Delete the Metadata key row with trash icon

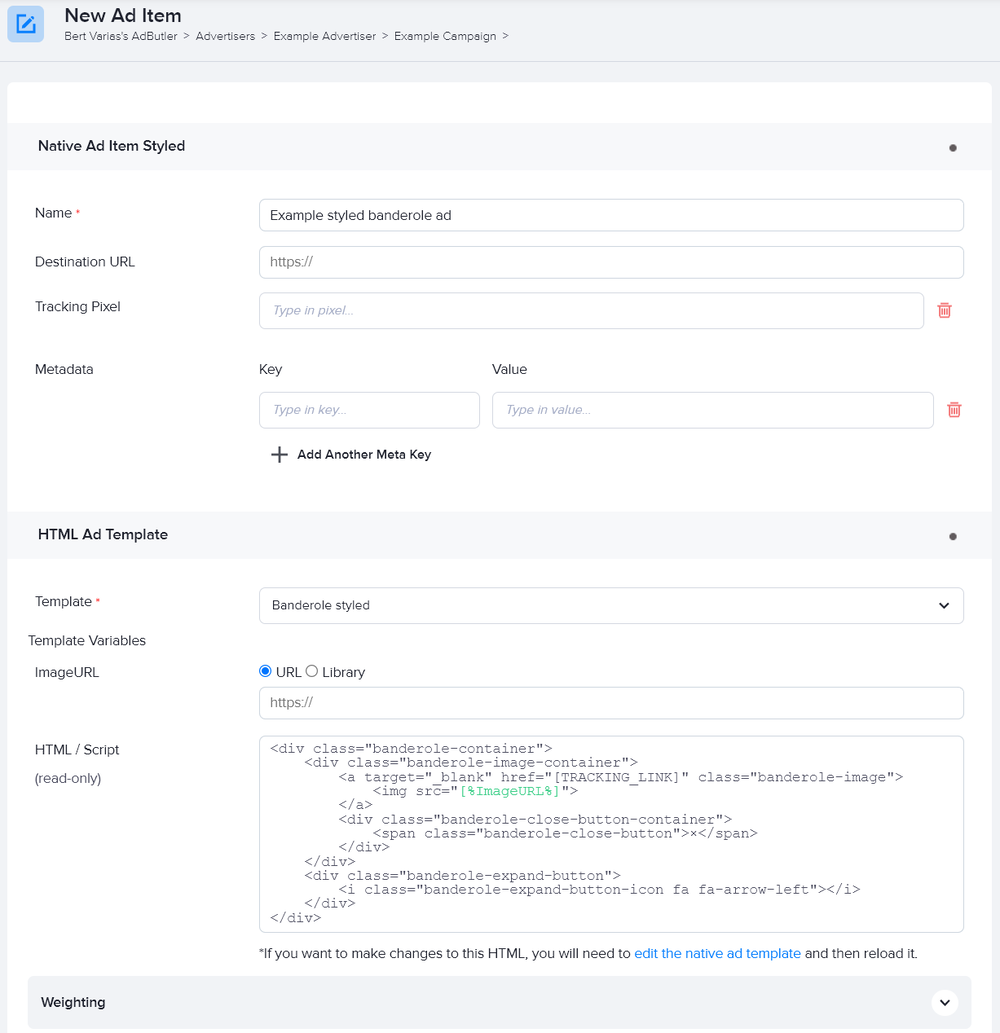tap(954, 410)
